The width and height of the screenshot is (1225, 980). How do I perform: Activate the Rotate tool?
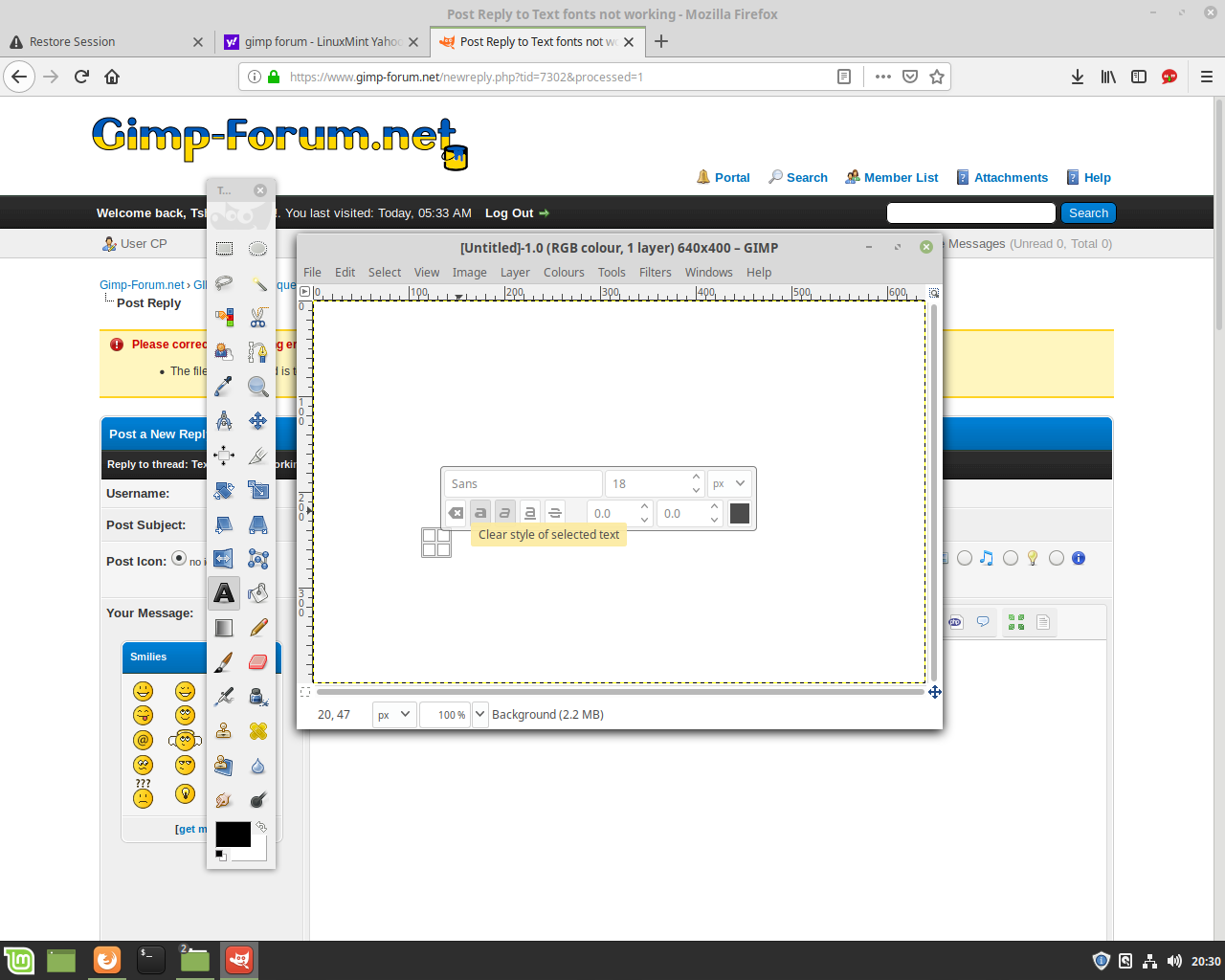224,490
